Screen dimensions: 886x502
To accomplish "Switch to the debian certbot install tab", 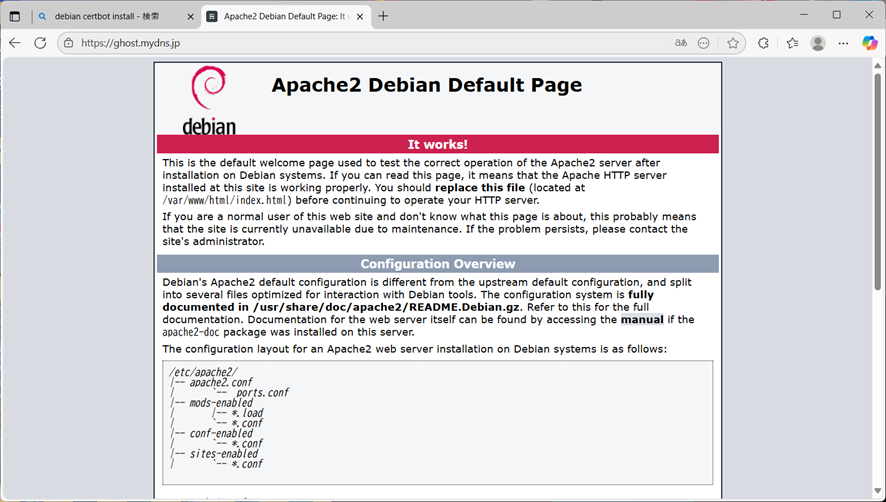I will [107, 16].
